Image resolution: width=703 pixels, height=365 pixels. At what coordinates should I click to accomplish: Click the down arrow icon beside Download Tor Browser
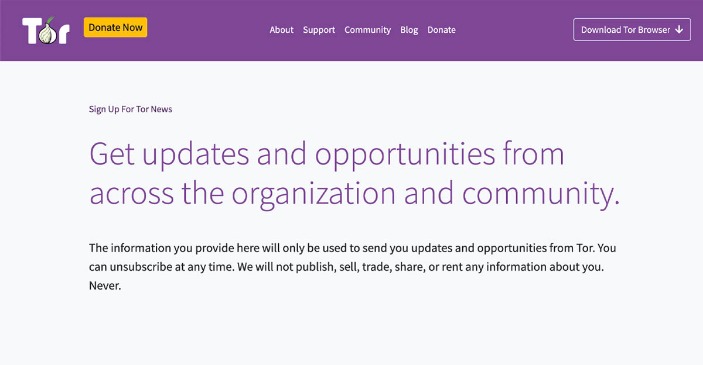[x=679, y=30]
